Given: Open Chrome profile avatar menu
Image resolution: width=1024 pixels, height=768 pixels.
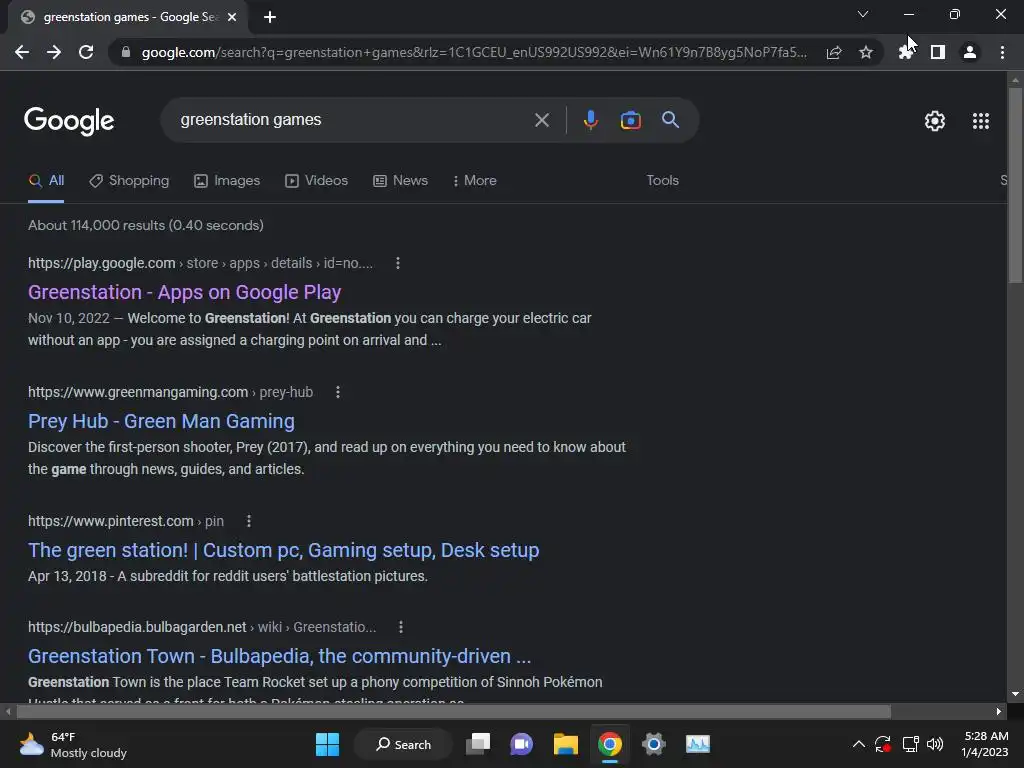Looking at the screenshot, I should 970,52.
